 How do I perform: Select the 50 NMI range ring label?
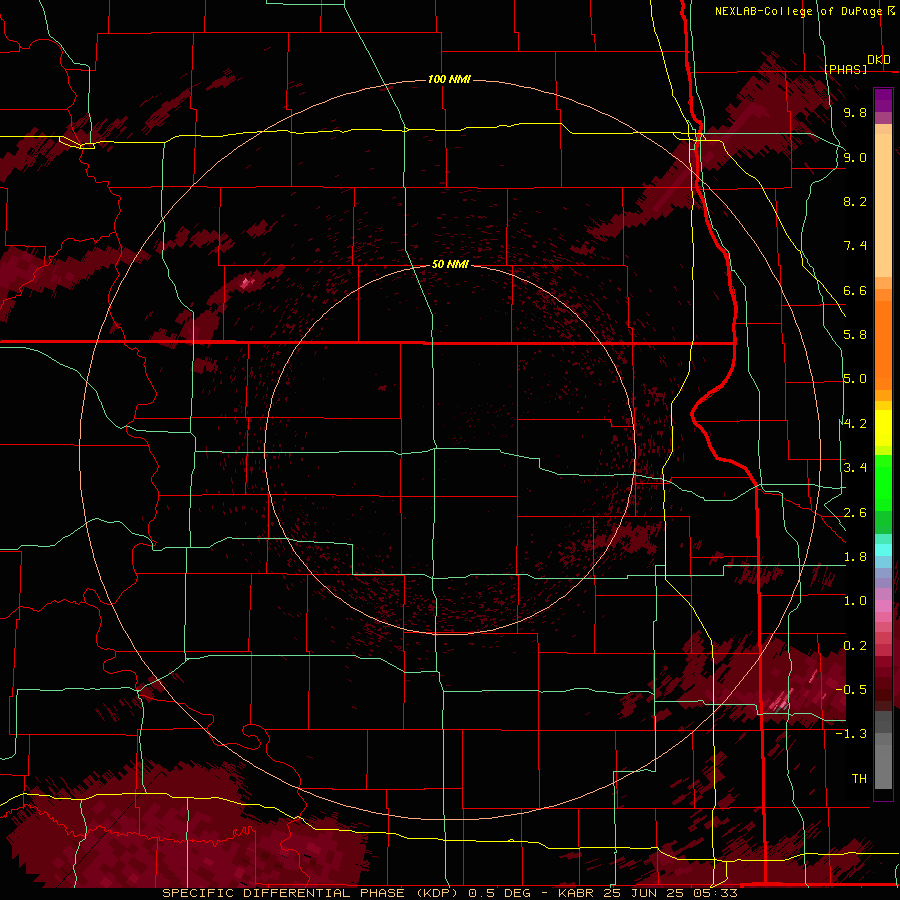(x=450, y=264)
